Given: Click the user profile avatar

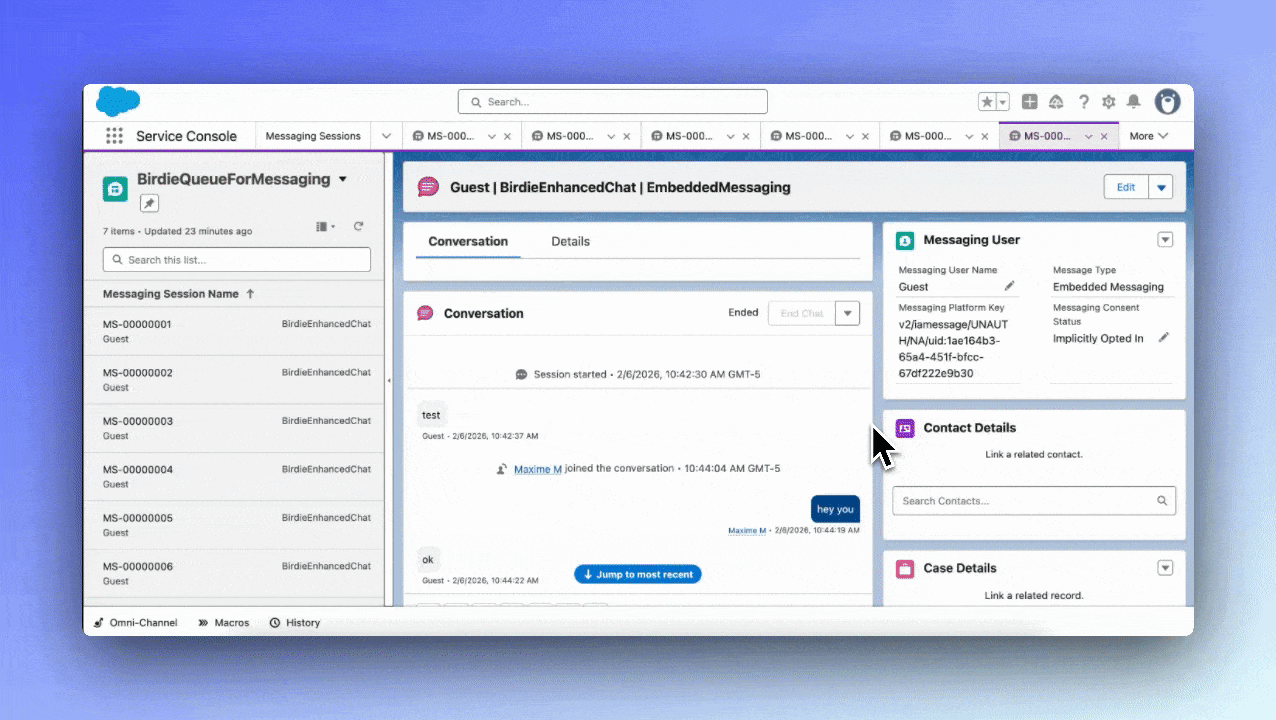Looking at the screenshot, I should coord(1167,101).
